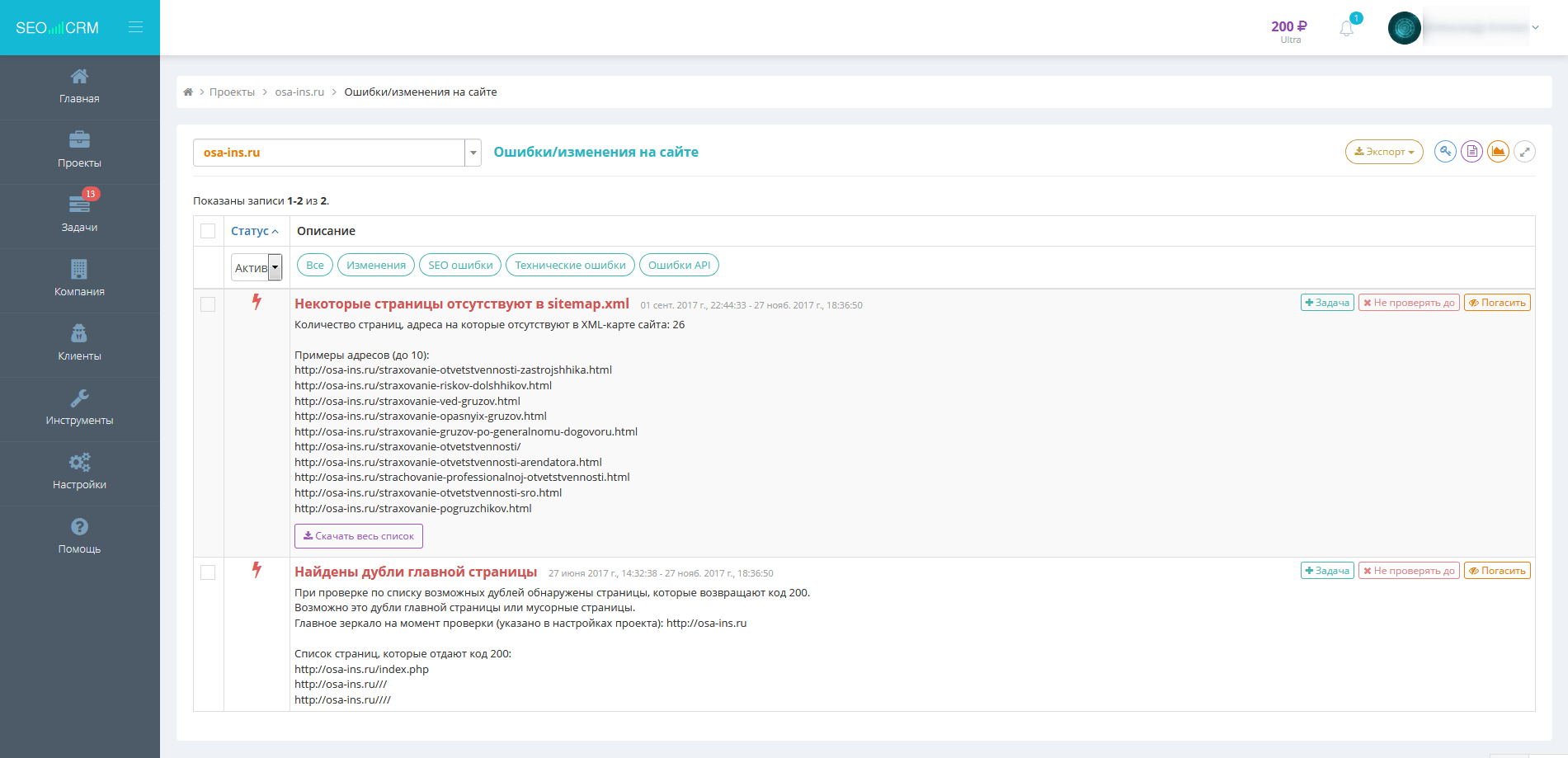This screenshot has width=1568, height=758.
Task: Toggle the hamburger sidebar menu
Action: [136, 27]
